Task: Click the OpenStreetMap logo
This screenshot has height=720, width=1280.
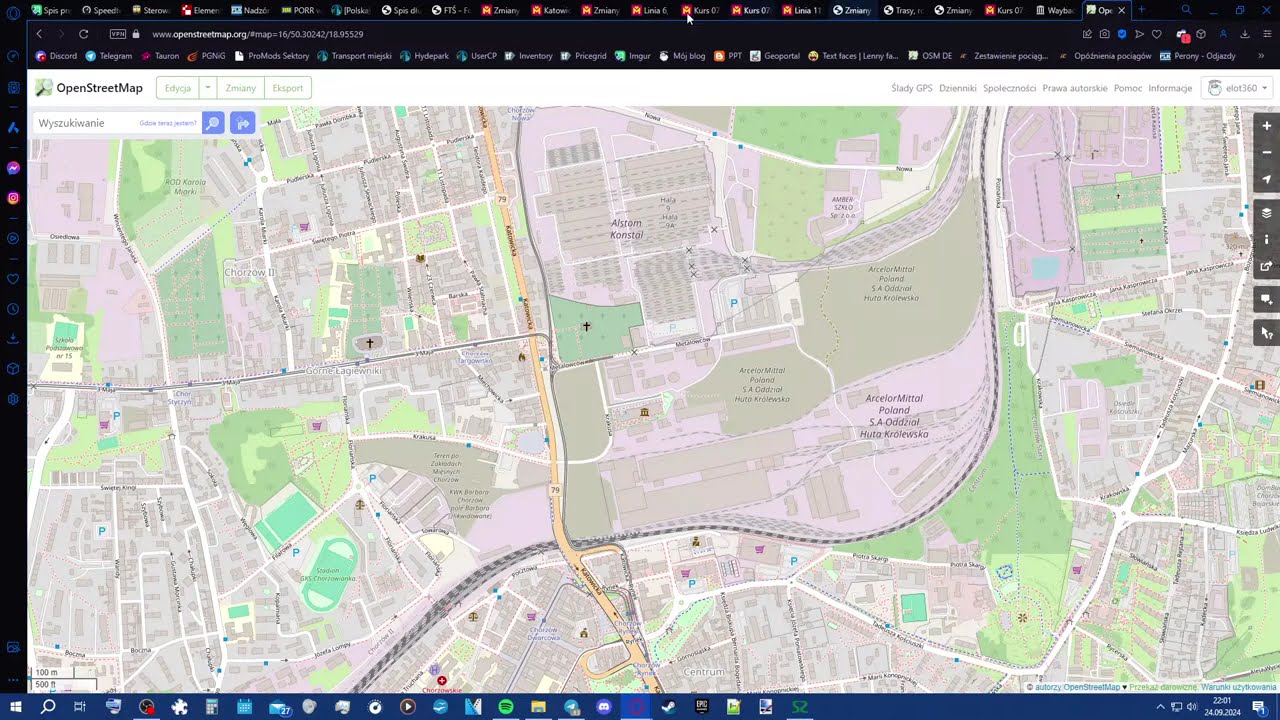Action: (x=89, y=88)
